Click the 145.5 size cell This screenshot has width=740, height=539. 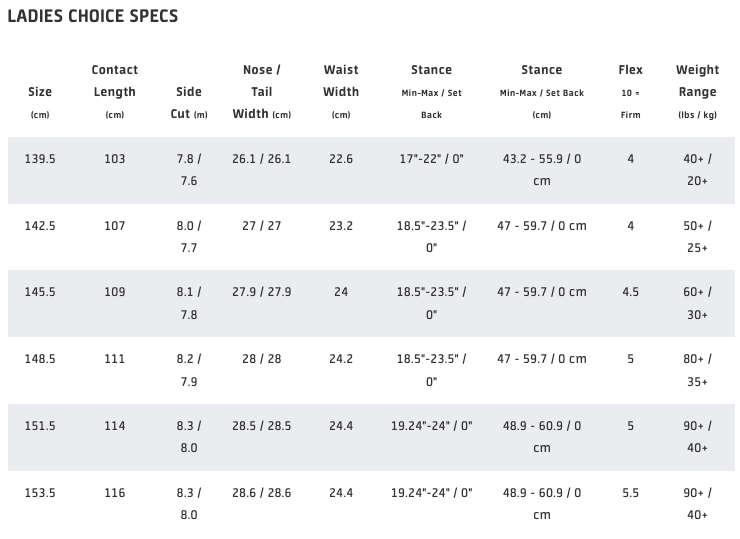coord(40,292)
